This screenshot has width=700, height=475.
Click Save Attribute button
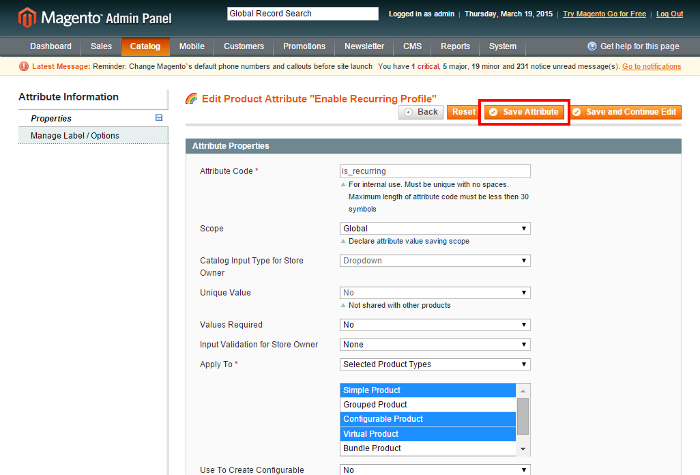[524, 112]
